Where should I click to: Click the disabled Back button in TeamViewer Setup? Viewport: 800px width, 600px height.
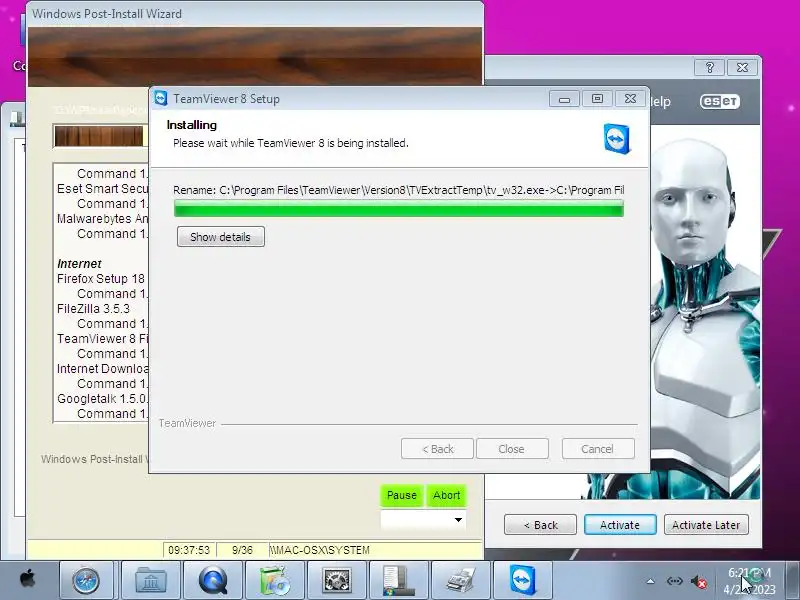click(x=437, y=449)
